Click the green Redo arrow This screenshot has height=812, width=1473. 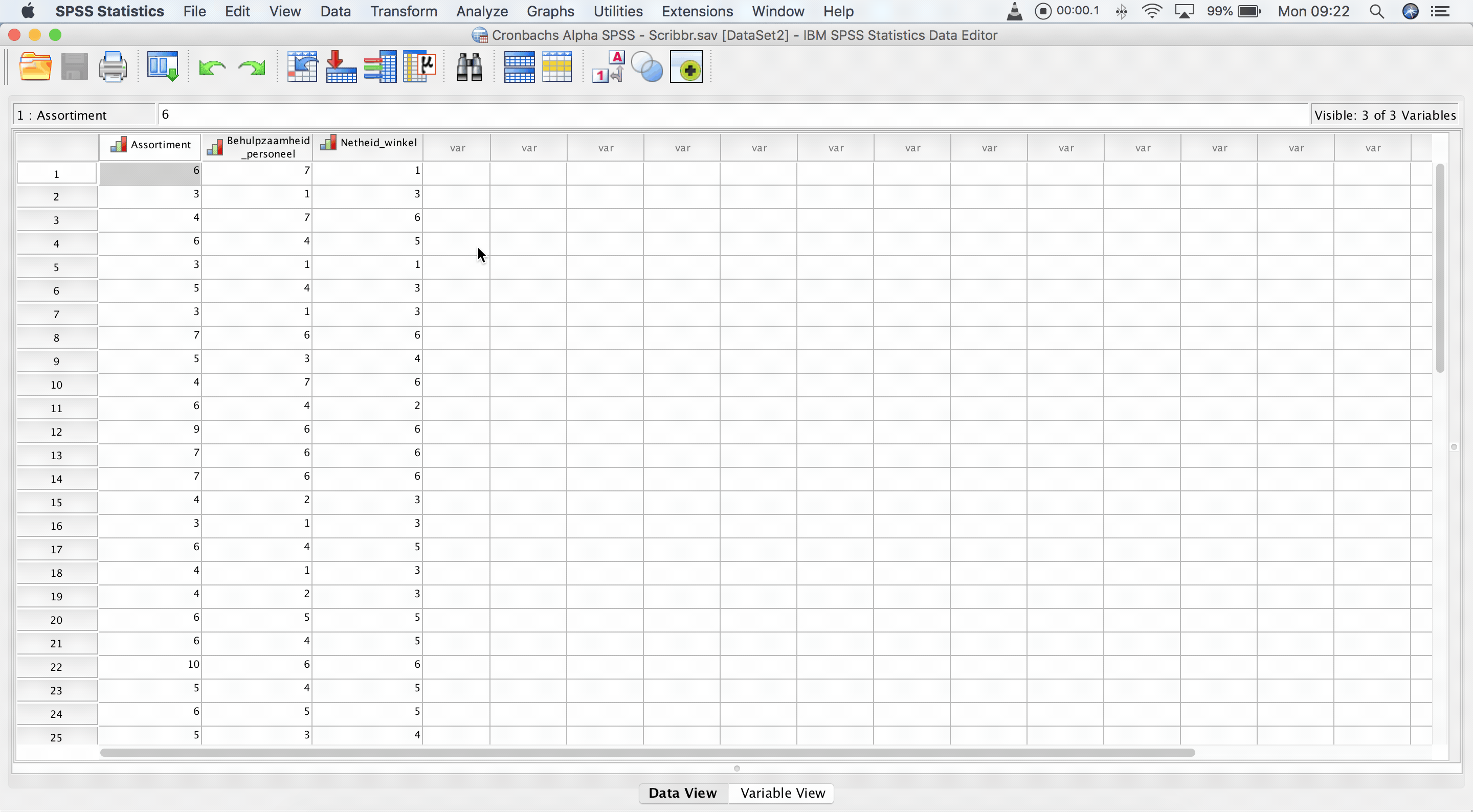[252, 68]
